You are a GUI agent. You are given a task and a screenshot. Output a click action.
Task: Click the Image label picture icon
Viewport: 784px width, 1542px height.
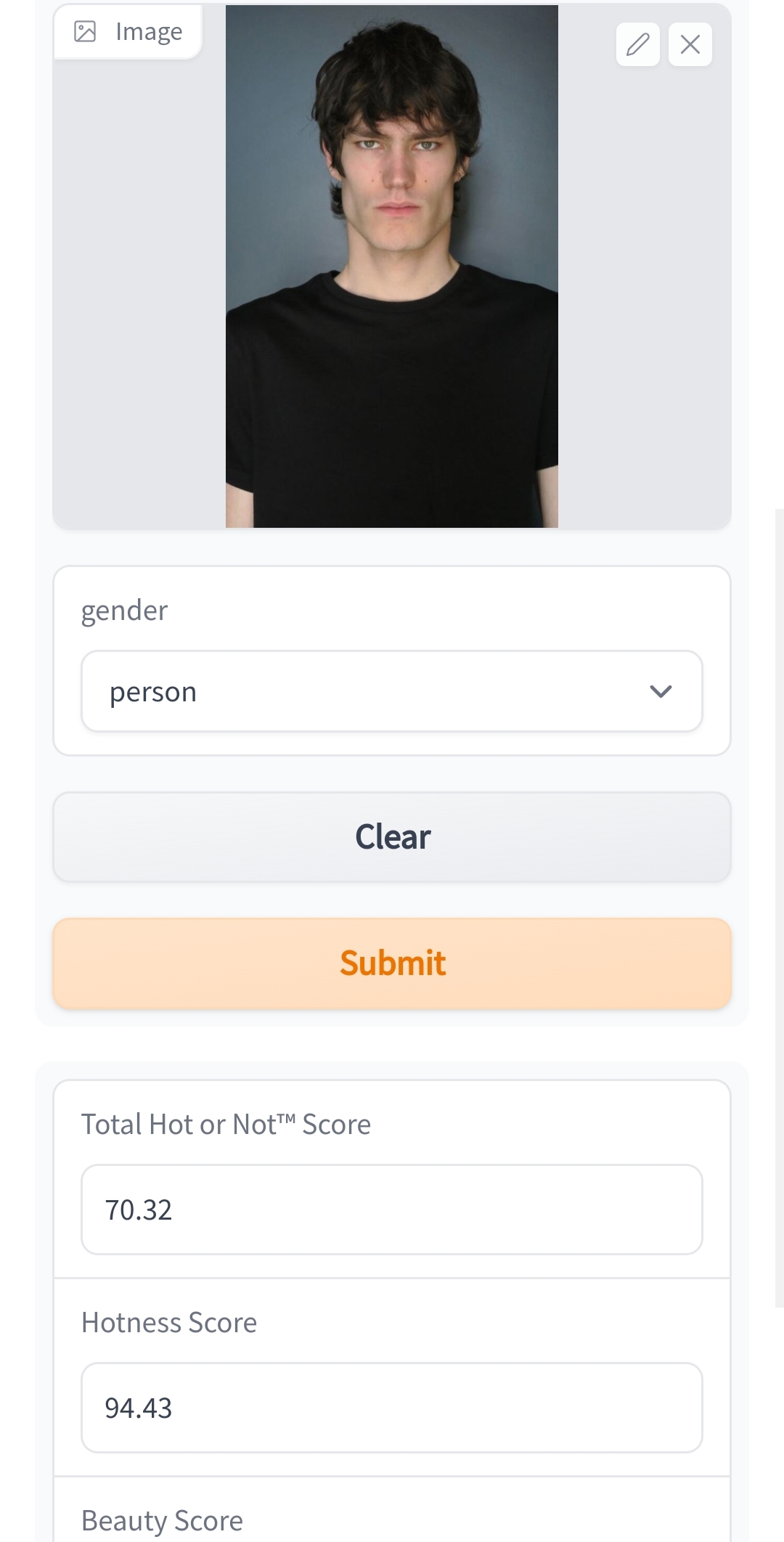85,31
